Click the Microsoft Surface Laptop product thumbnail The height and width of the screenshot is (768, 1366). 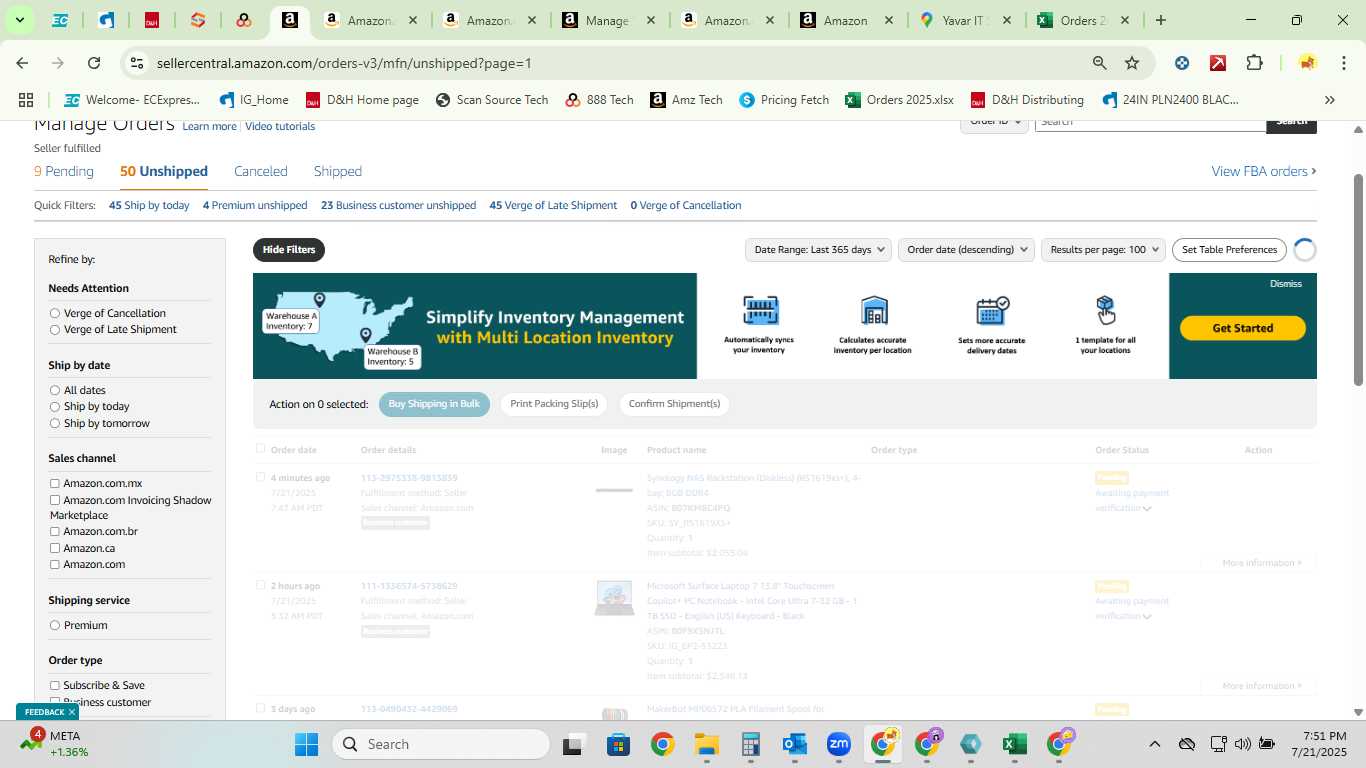coord(614,598)
